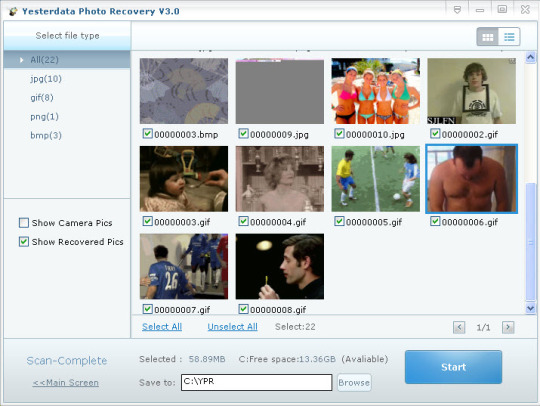The width and height of the screenshot is (540, 406).
Task: Open the title bar dropdown menu icon
Action: point(457,10)
